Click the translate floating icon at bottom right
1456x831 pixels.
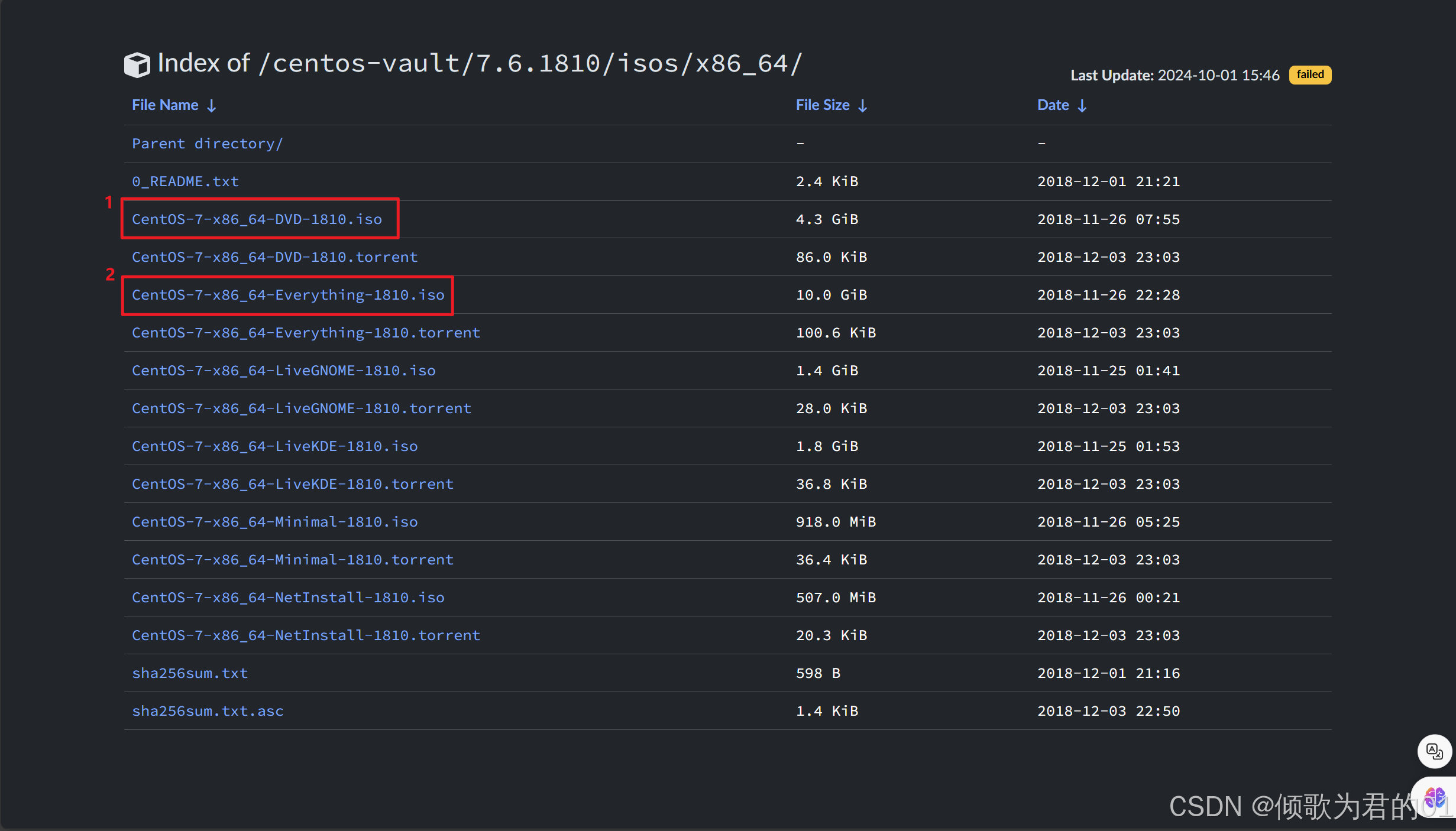[x=1434, y=751]
